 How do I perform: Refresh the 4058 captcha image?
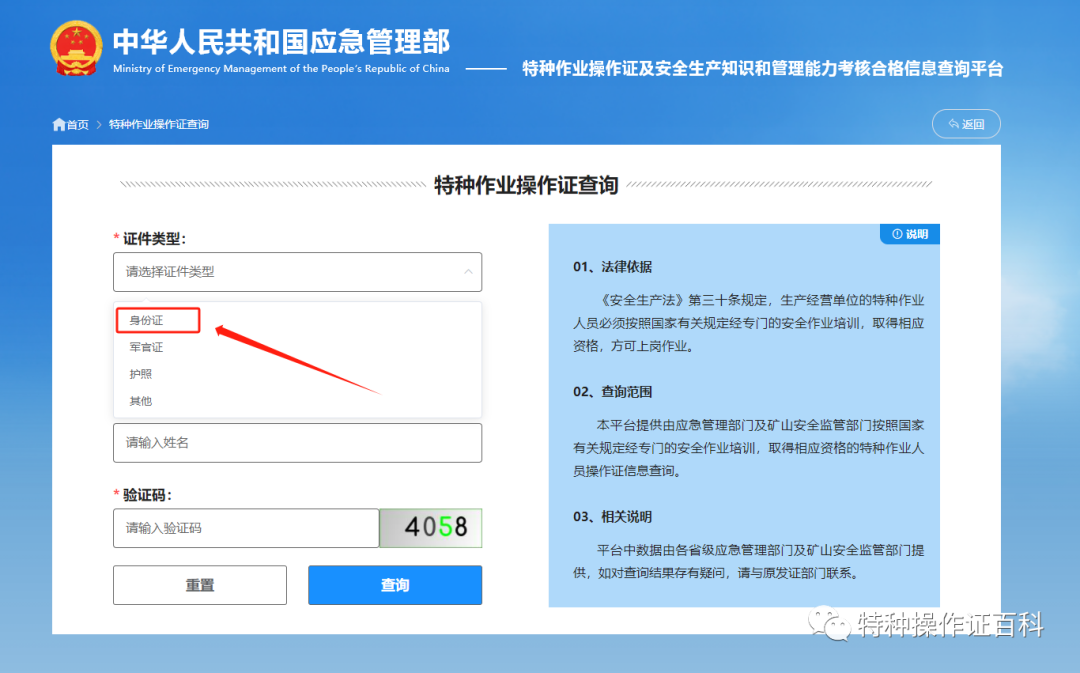coord(430,528)
